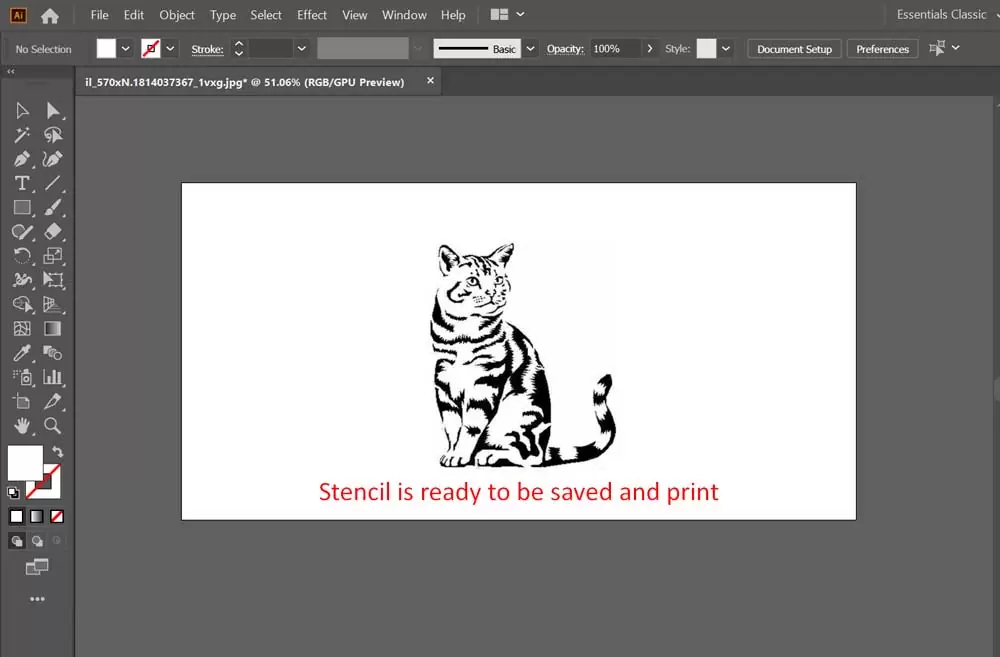Click the Document Setup button

pos(794,49)
